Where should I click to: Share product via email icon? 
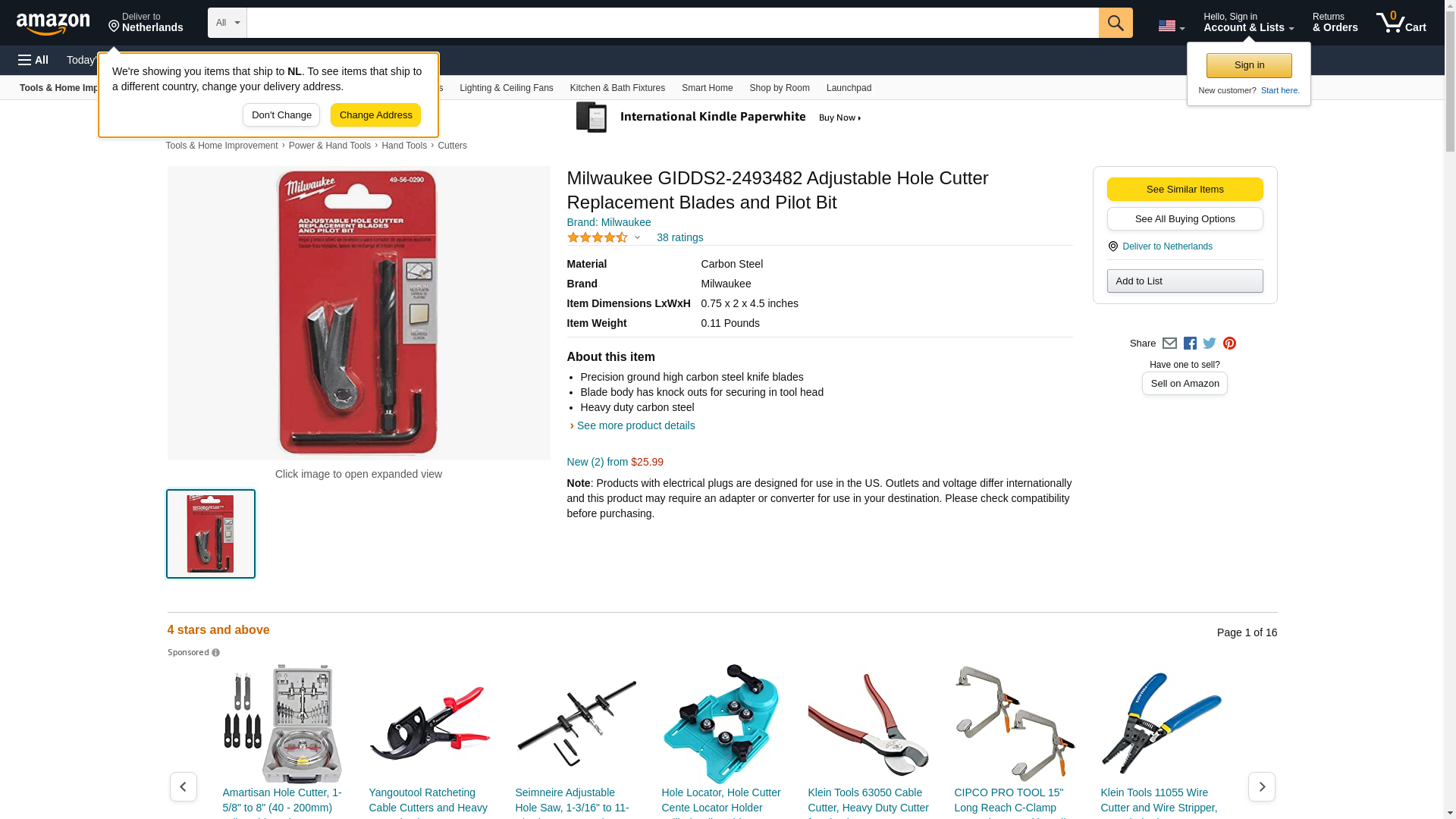click(x=1169, y=344)
